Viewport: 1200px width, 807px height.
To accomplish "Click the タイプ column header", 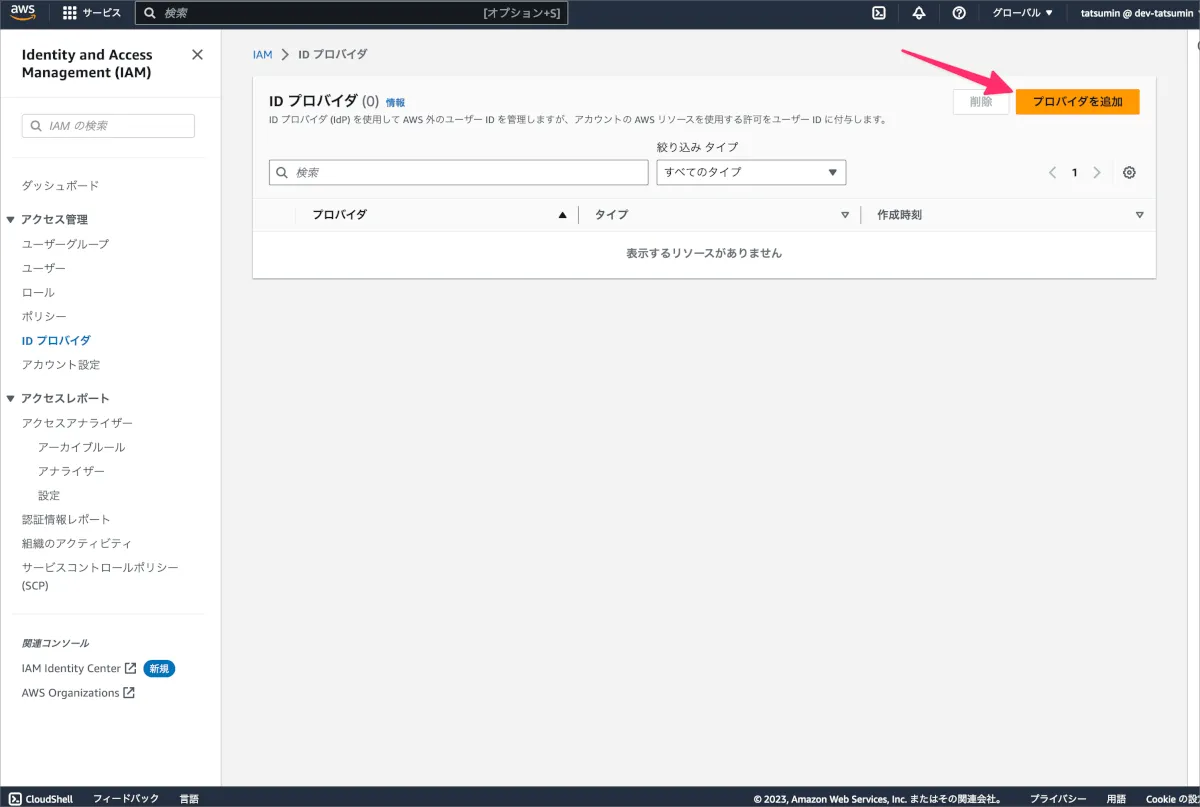I will click(x=611, y=215).
